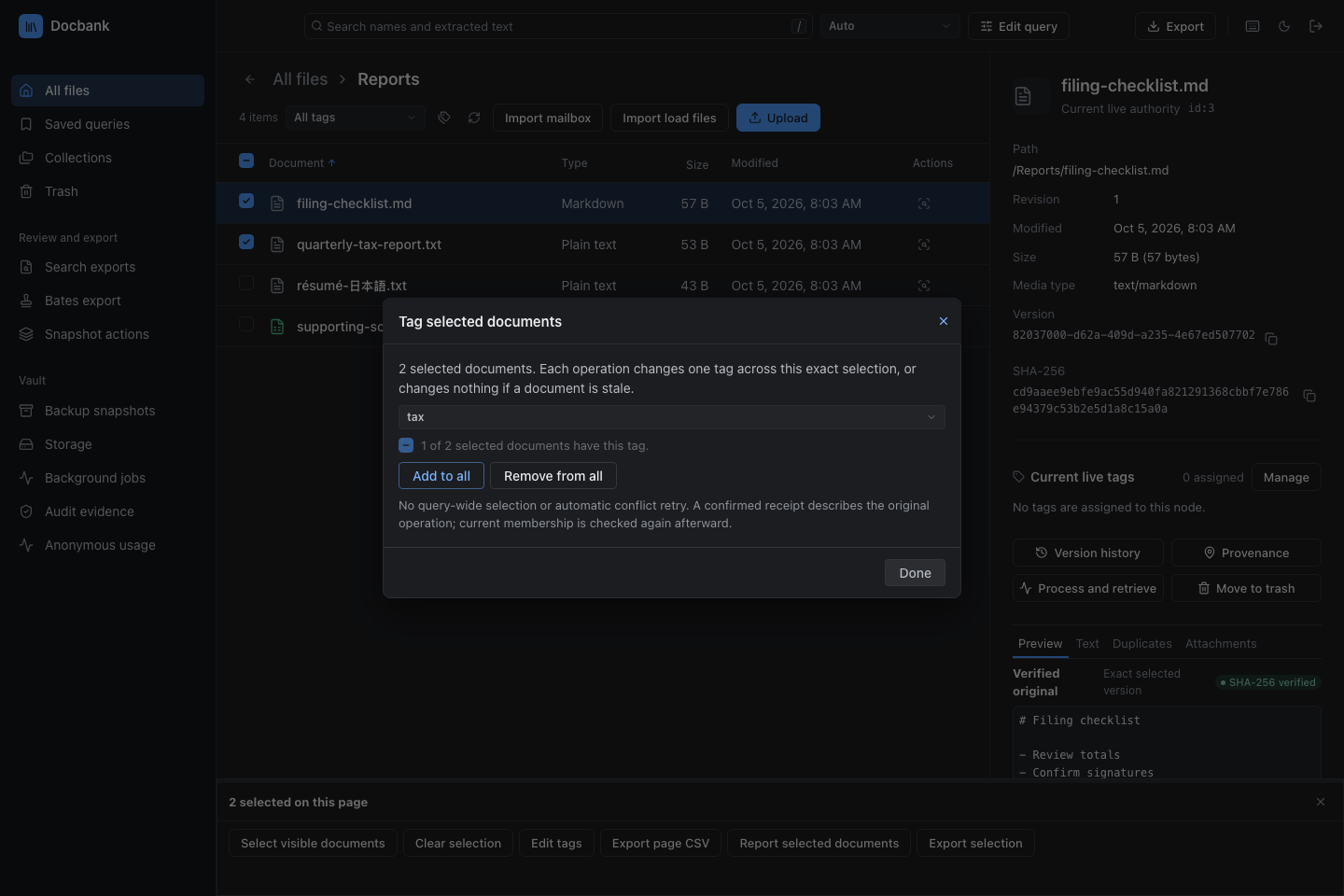
Task: Click Process and retrieve
Action: click(1088, 588)
